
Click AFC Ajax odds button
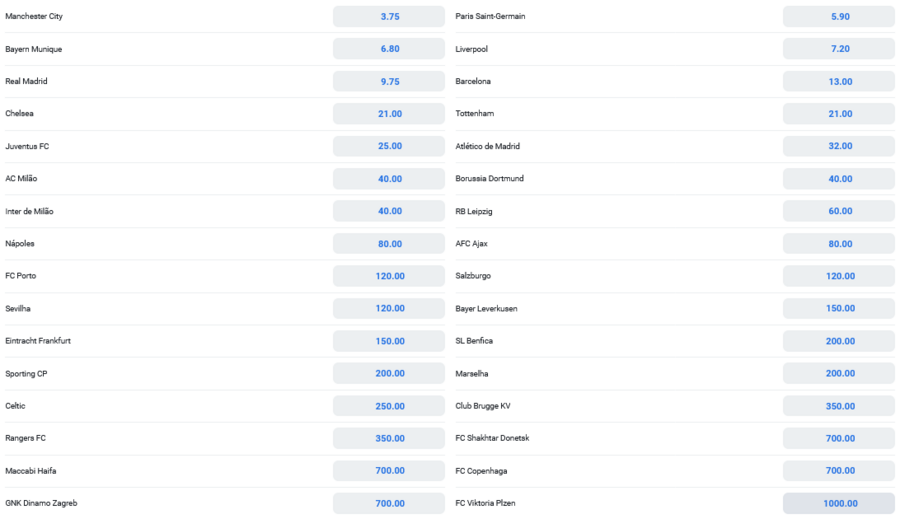click(839, 244)
